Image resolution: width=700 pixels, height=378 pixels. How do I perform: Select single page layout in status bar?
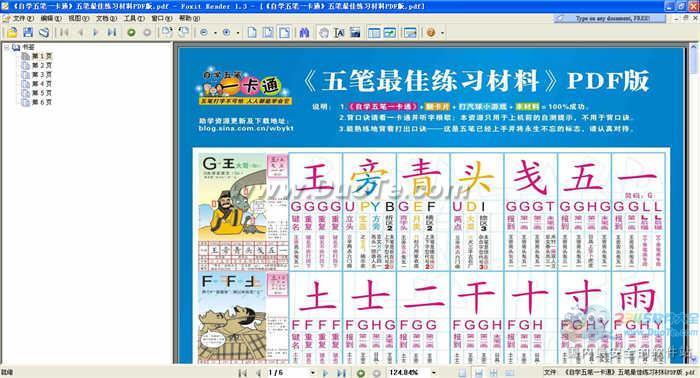tap(462, 373)
